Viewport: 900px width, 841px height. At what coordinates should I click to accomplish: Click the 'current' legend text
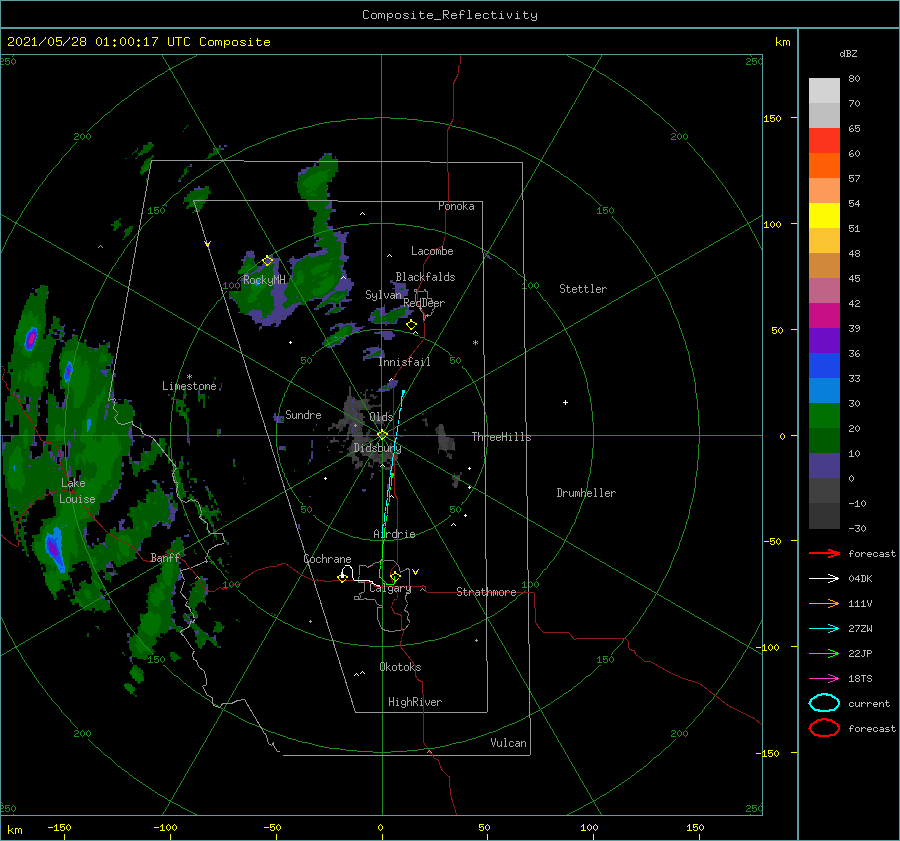(x=869, y=704)
